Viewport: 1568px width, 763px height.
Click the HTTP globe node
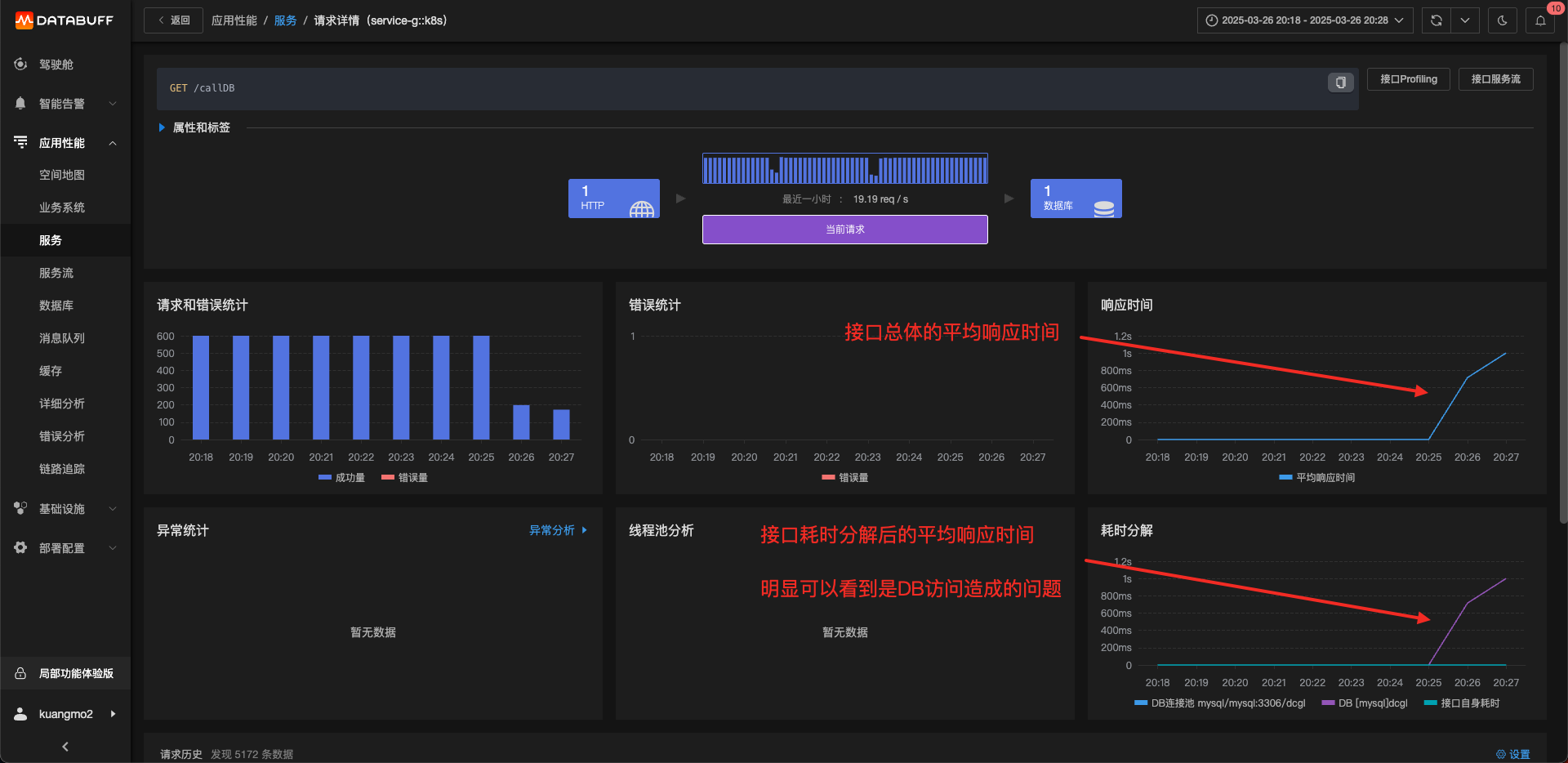click(614, 199)
